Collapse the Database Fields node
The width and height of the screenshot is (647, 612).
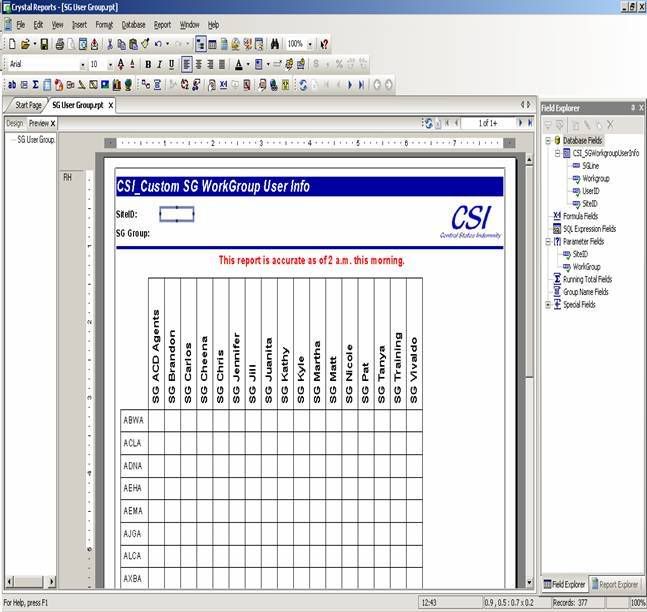coord(548,141)
